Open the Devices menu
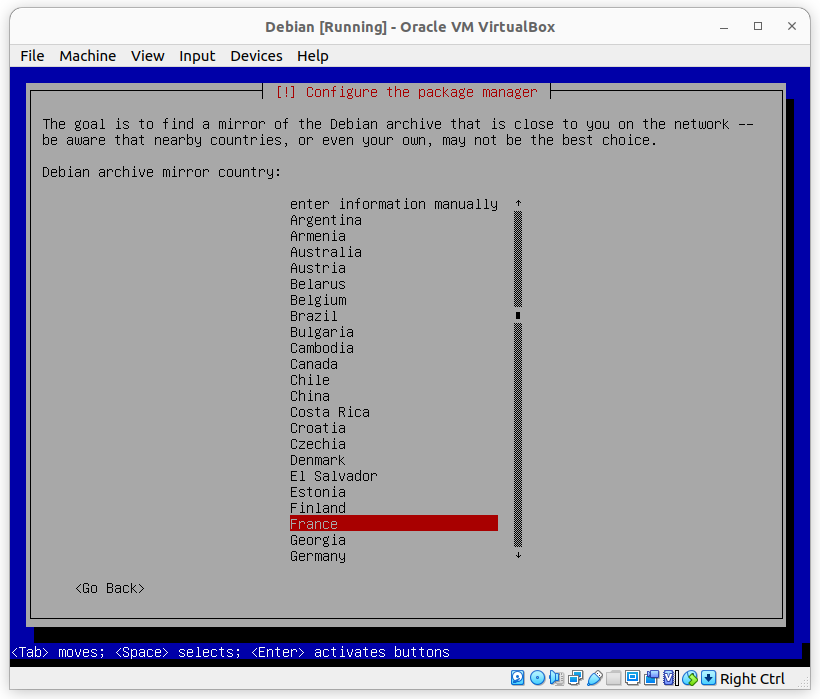The height and width of the screenshot is (699, 820). pos(256,56)
